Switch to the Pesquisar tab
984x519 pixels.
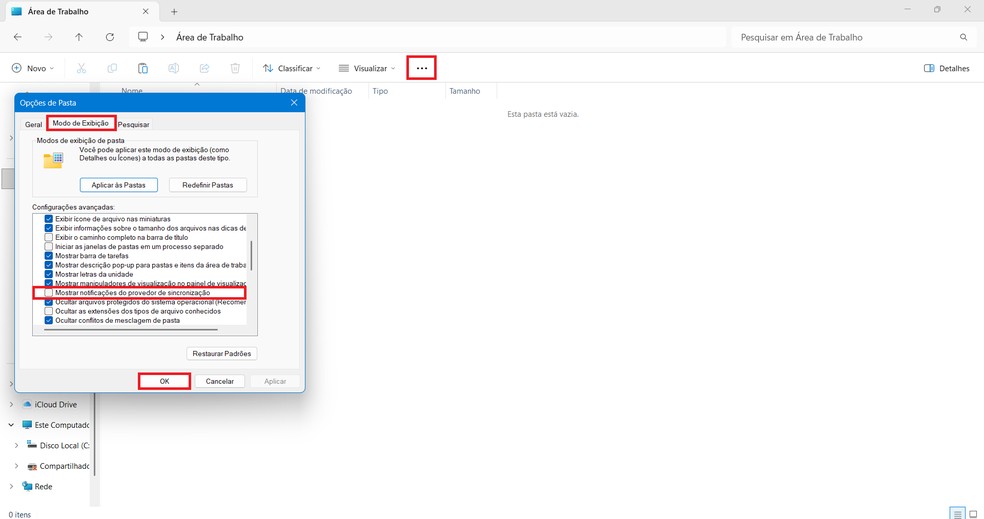[x=133, y=124]
